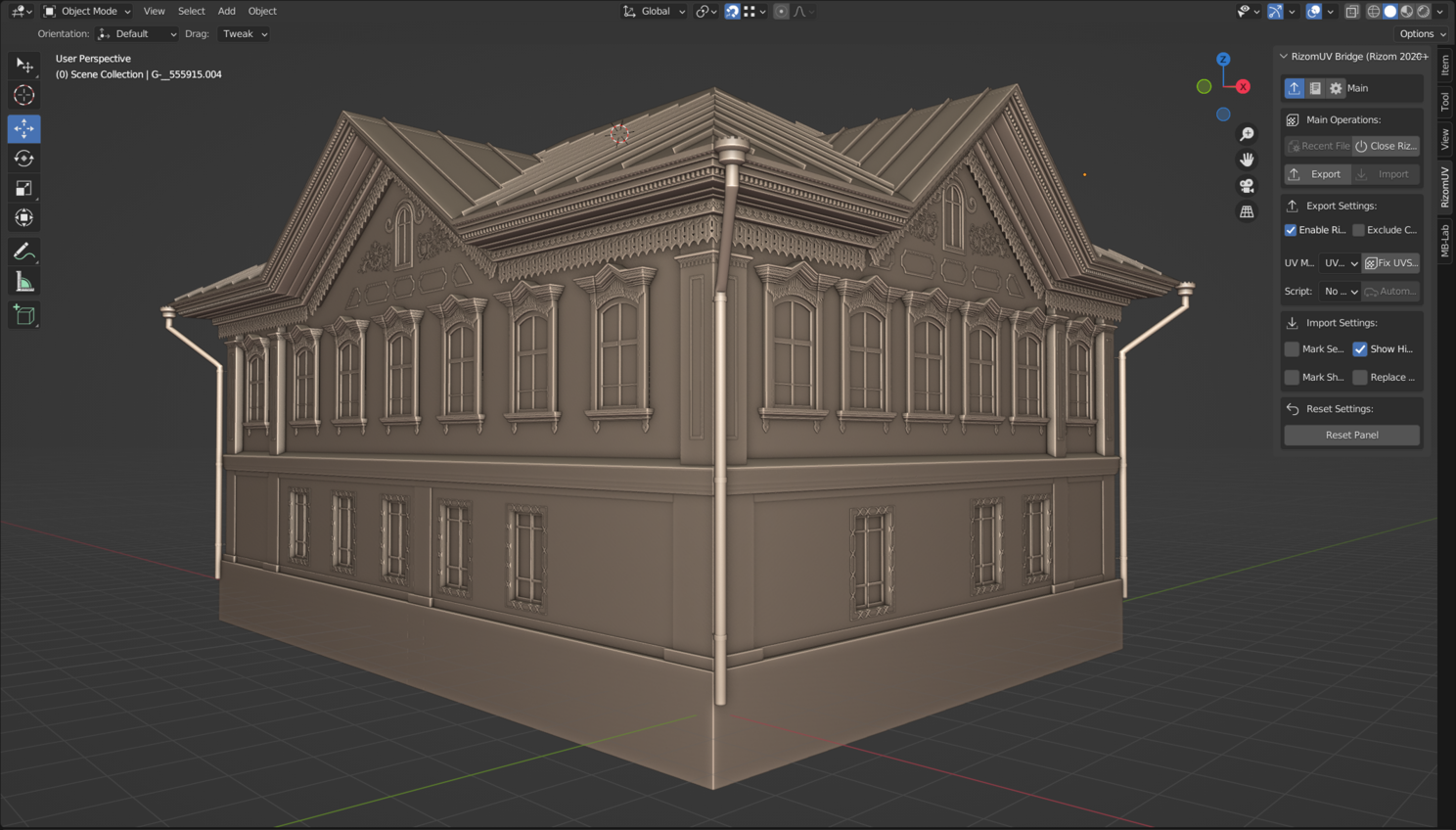Open the UV Map dropdown
Viewport: 1456px width, 830px height.
(x=1340, y=263)
